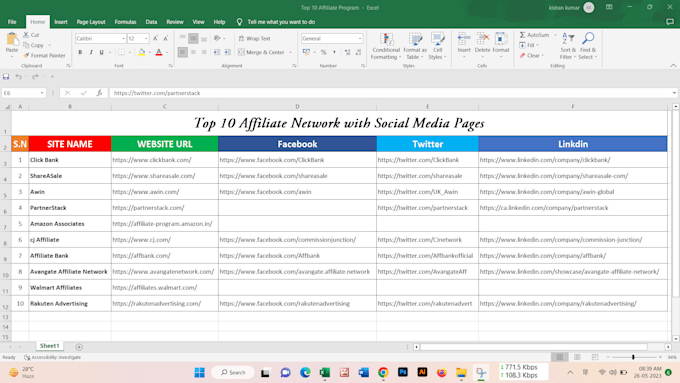Increase font size with the large A icon
Image resolution: width=680 pixels, height=383 pixels.
point(155,39)
